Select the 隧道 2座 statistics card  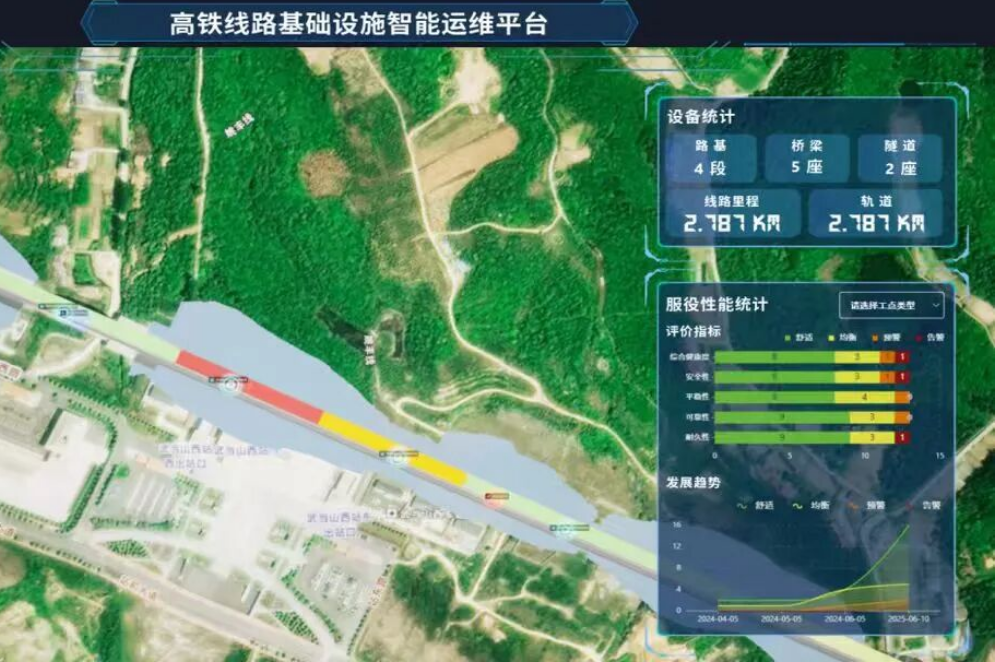pyautogui.click(x=899, y=157)
